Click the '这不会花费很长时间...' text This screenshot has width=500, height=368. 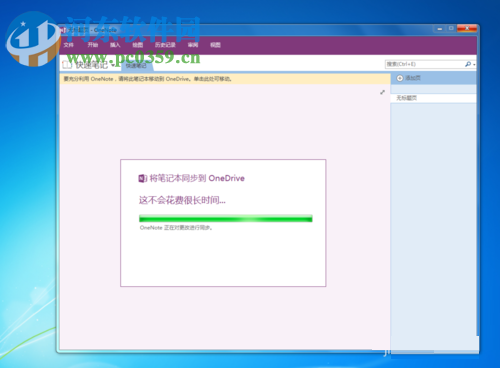(182, 200)
